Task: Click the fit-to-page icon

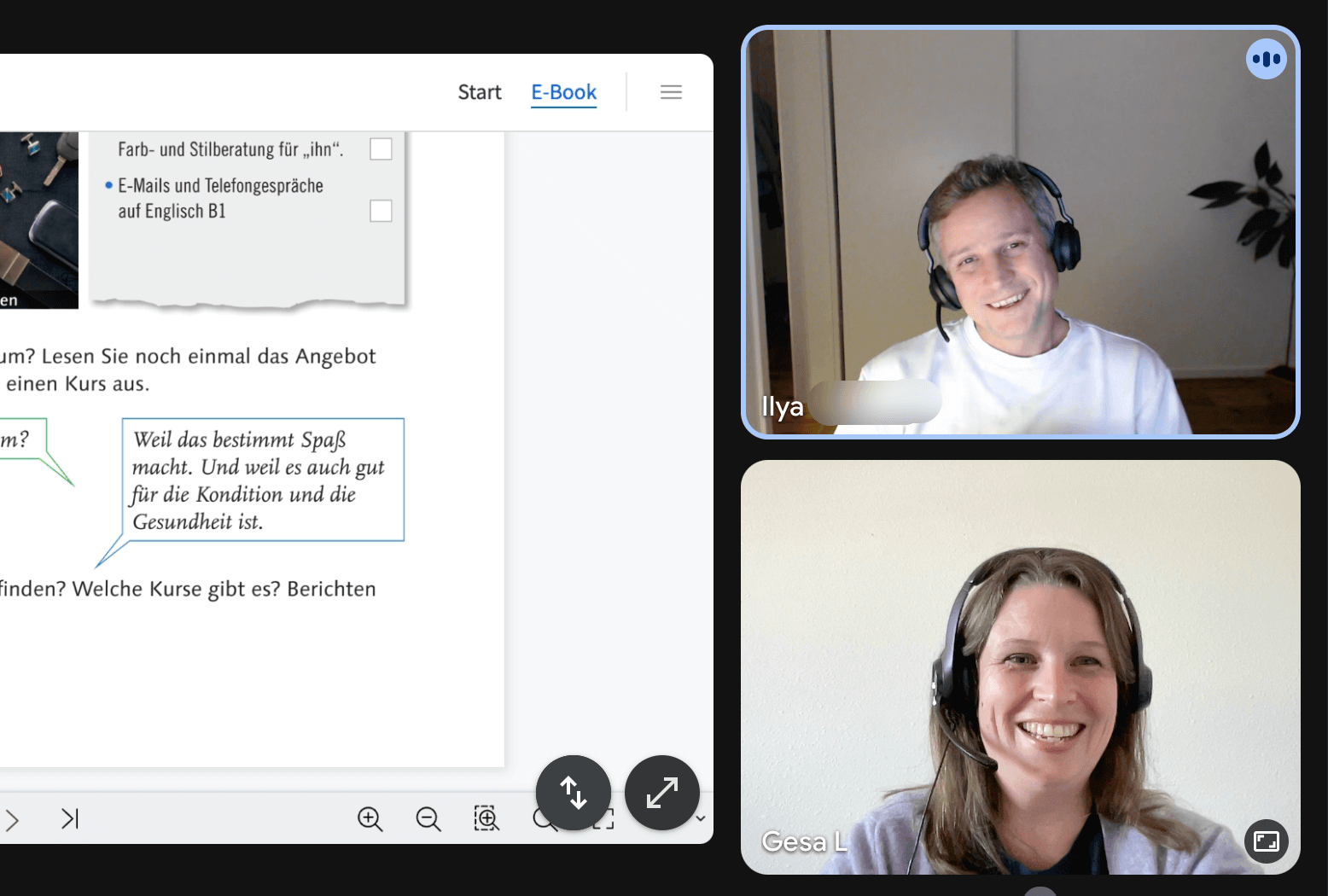Action: click(603, 818)
